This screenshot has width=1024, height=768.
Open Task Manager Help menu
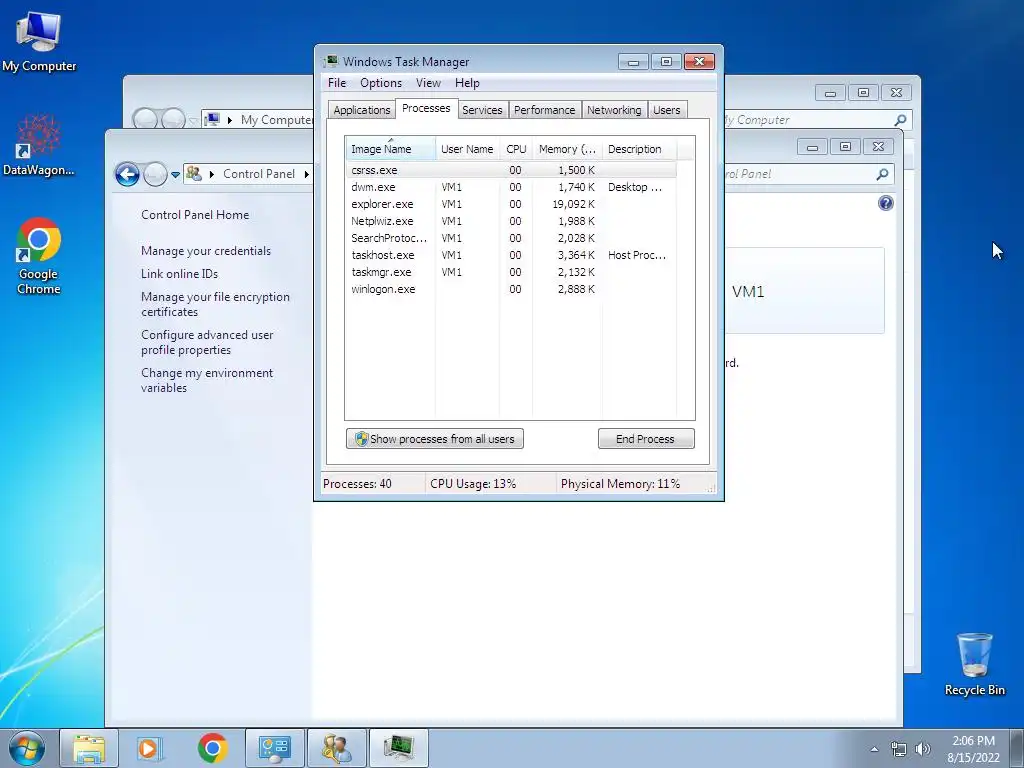tap(467, 83)
